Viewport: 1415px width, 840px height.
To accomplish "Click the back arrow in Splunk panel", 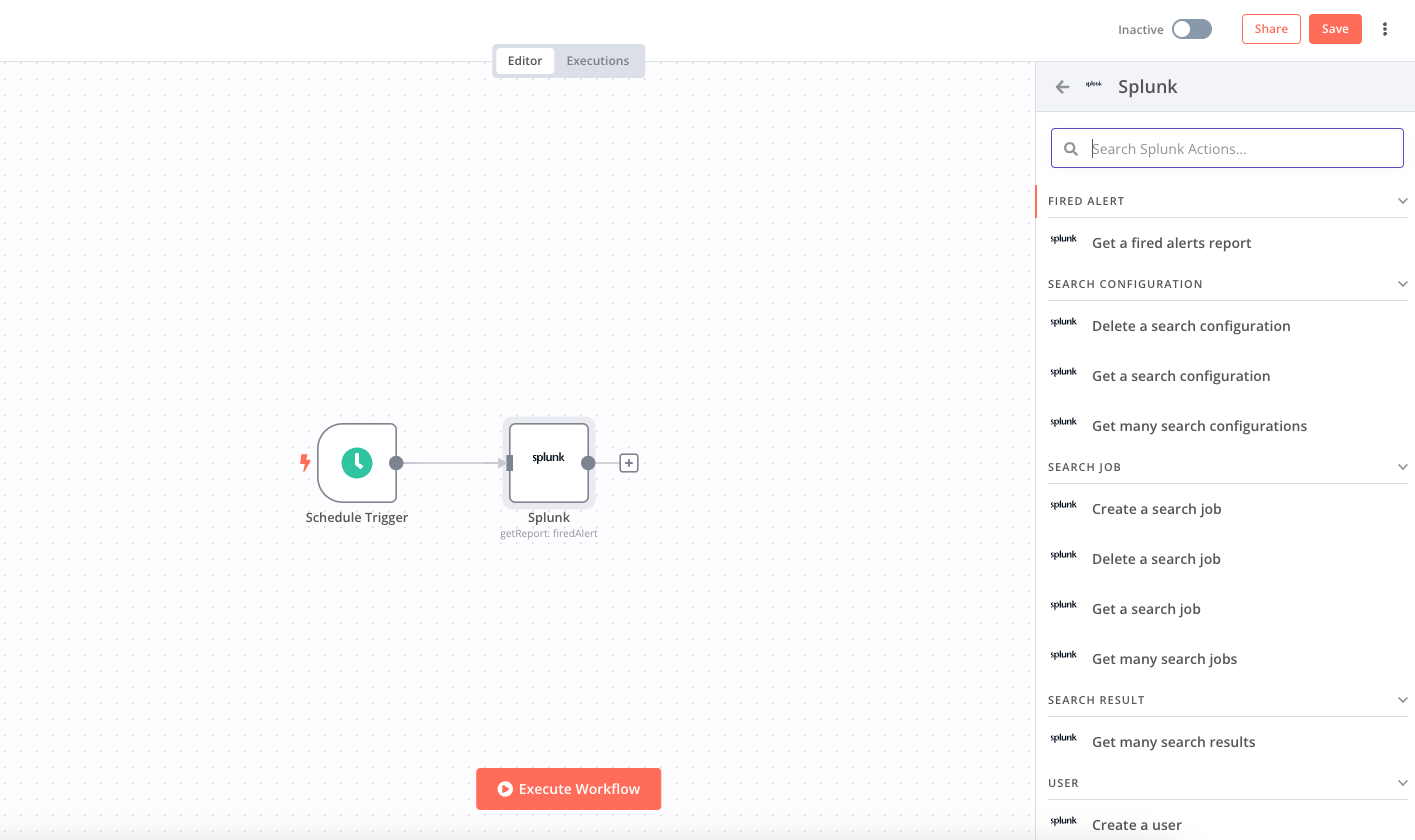I will (1062, 87).
